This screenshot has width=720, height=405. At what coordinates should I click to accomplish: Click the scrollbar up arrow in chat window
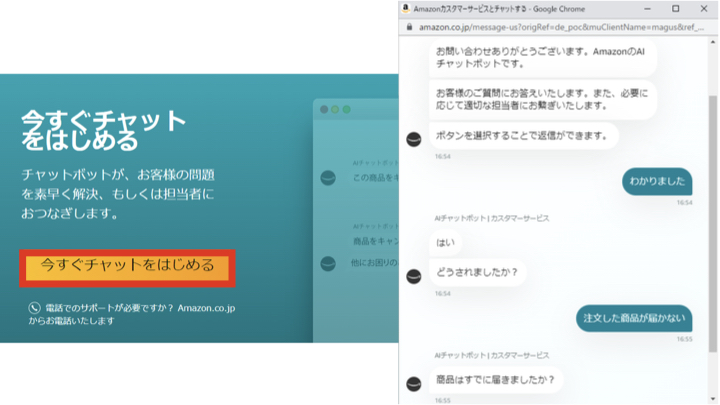[x=713, y=42]
